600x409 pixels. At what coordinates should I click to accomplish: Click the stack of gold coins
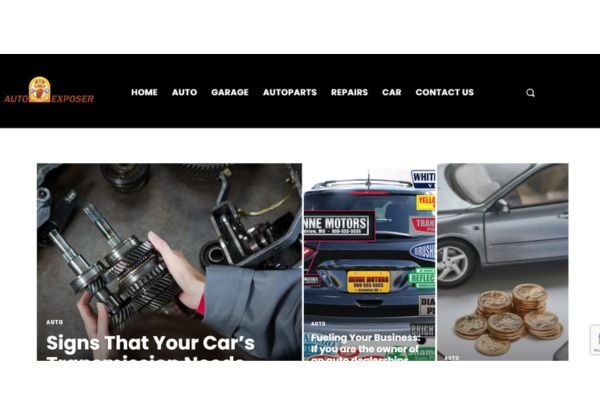pyautogui.click(x=509, y=319)
